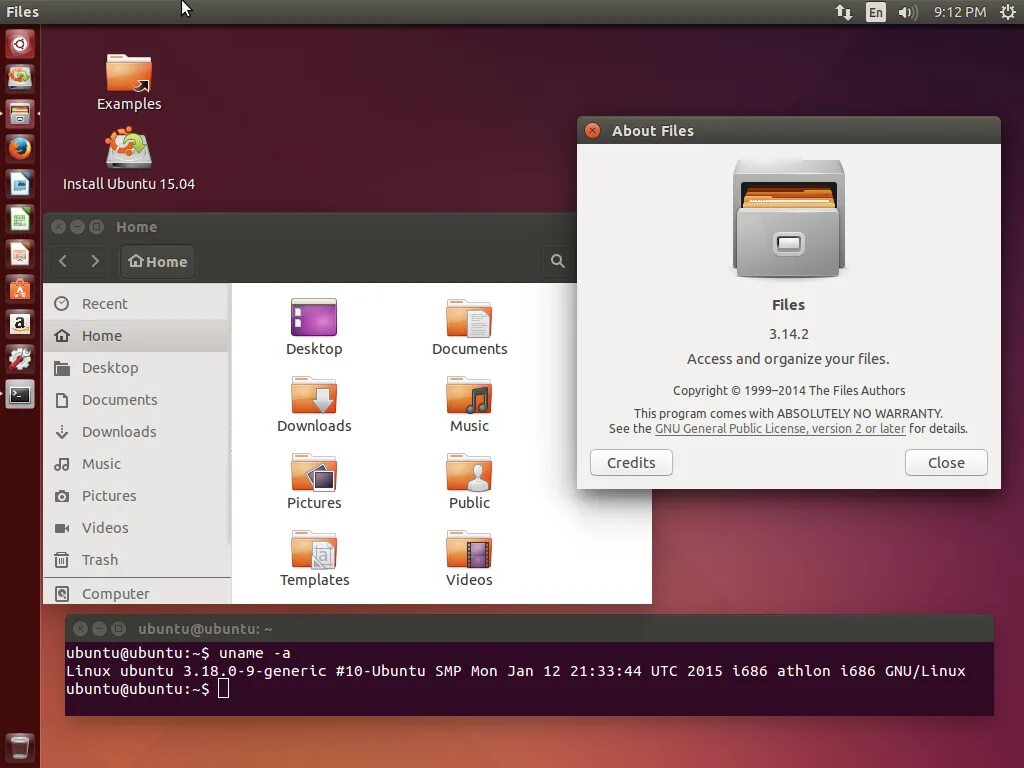Open Pictures in the Files sidebar
The width and height of the screenshot is (1024, 768).
136,496
